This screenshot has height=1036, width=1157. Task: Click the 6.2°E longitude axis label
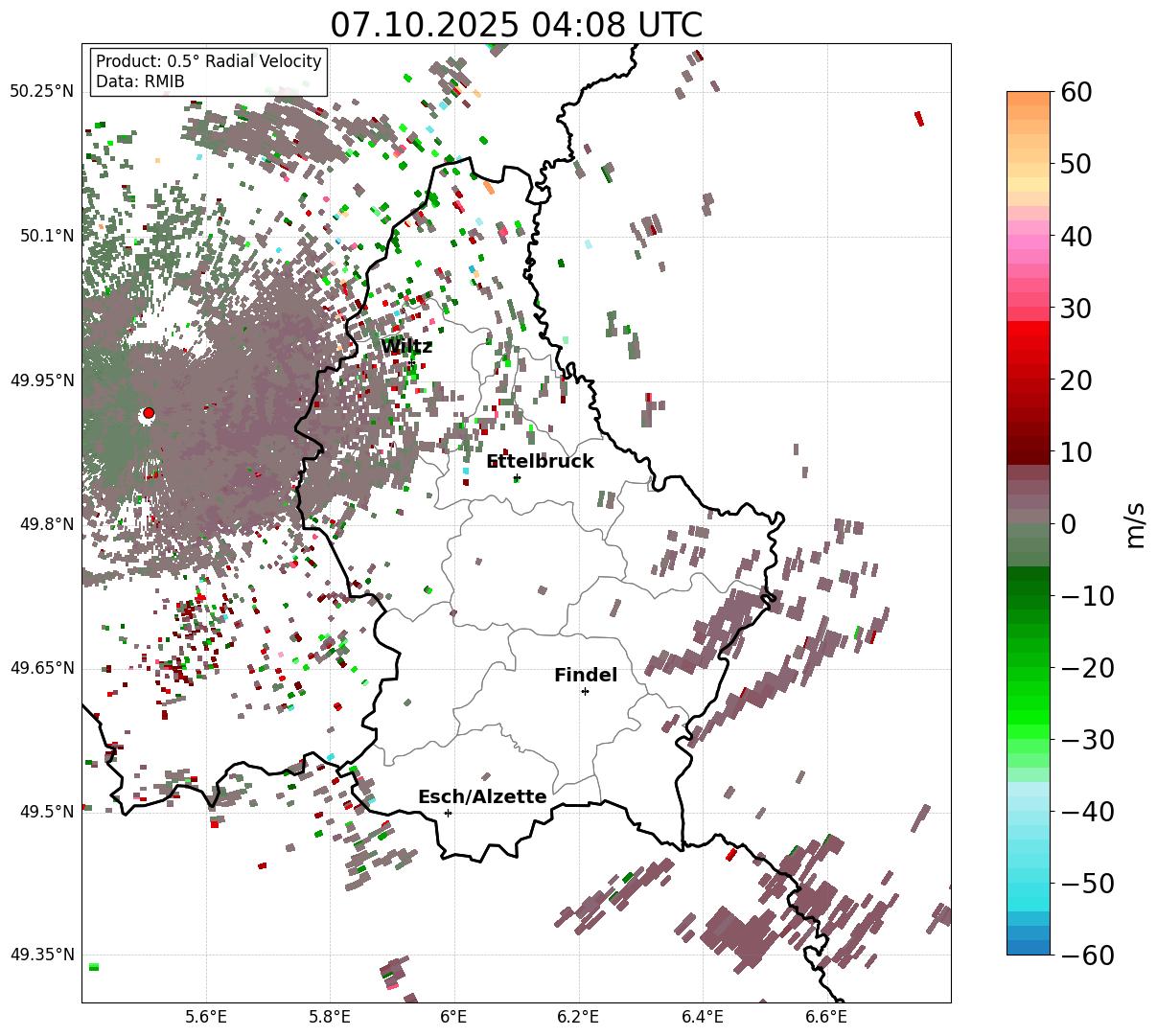[578, 1017]
